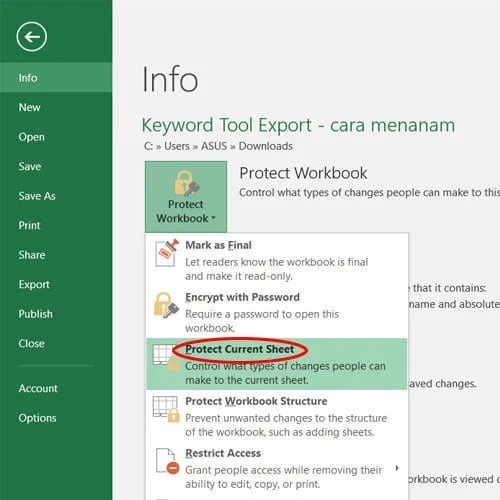Select Protect Workbook Structure menu entry
This screenshot has width=500, height=500.
277,416
